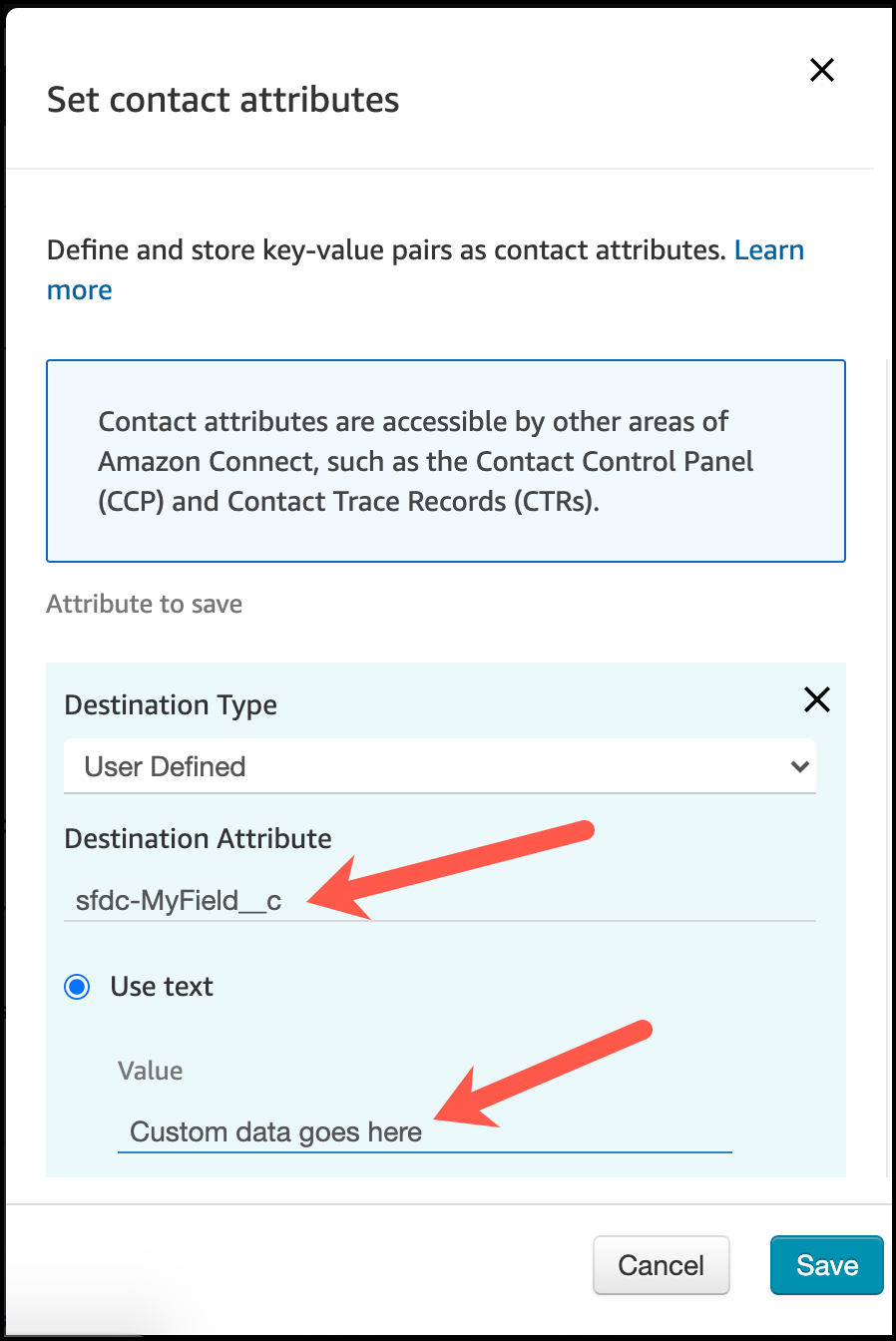The height and width of the screenshot is (1341, 896).
Task: Open the Learn more link
Action: (x=768, y=250)
